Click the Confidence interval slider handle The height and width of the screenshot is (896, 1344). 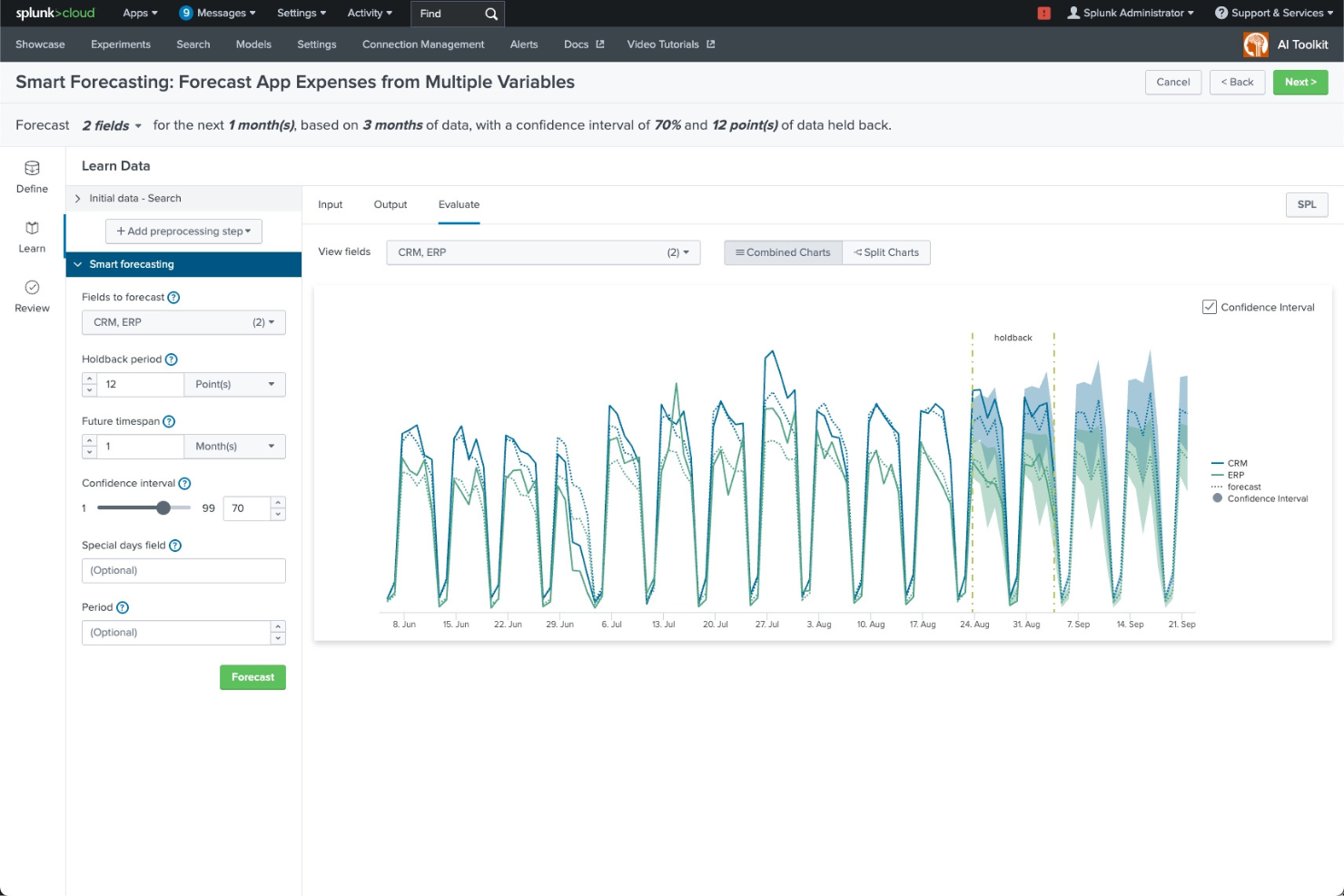(163, 507)
